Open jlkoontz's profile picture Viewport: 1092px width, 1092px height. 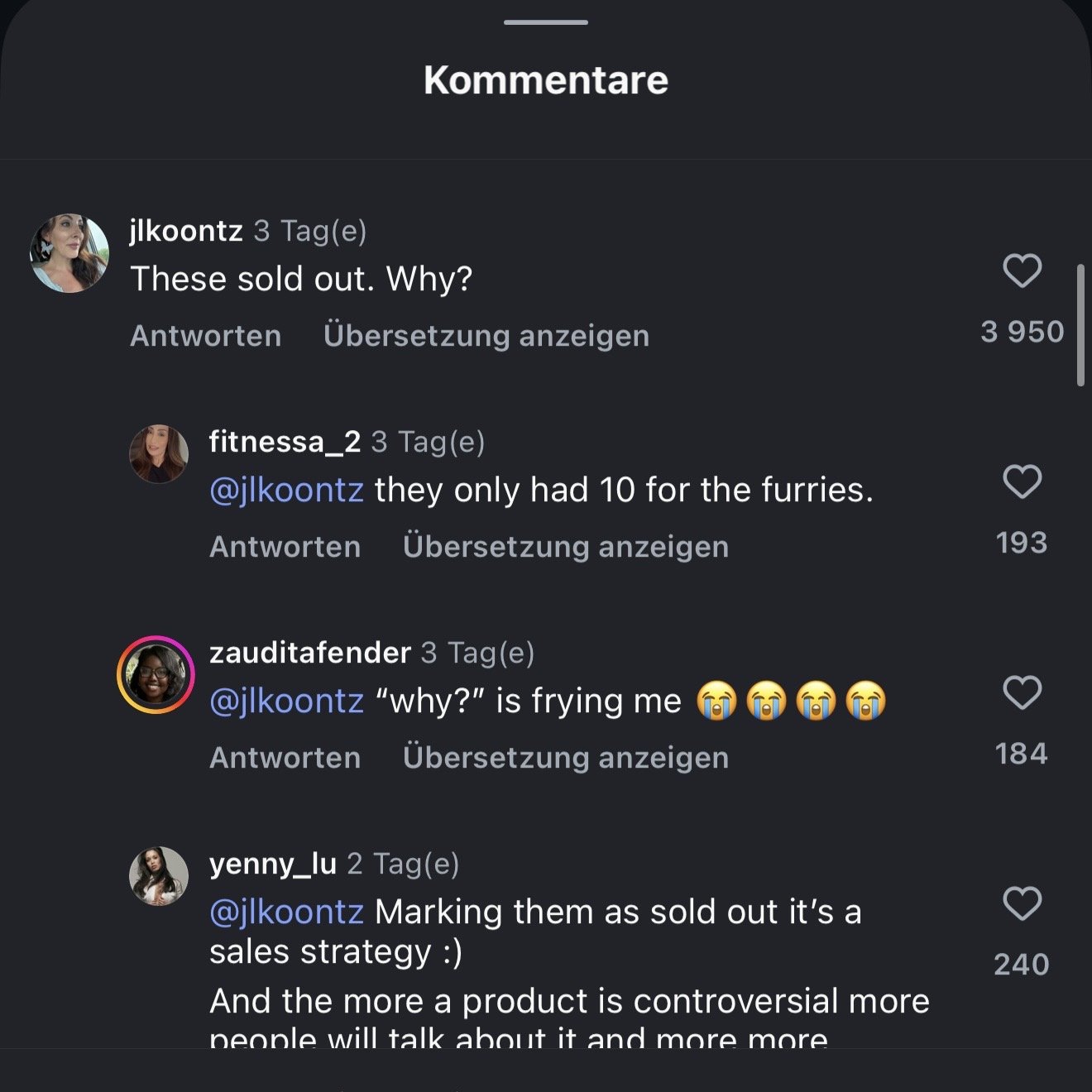[69, 253]
